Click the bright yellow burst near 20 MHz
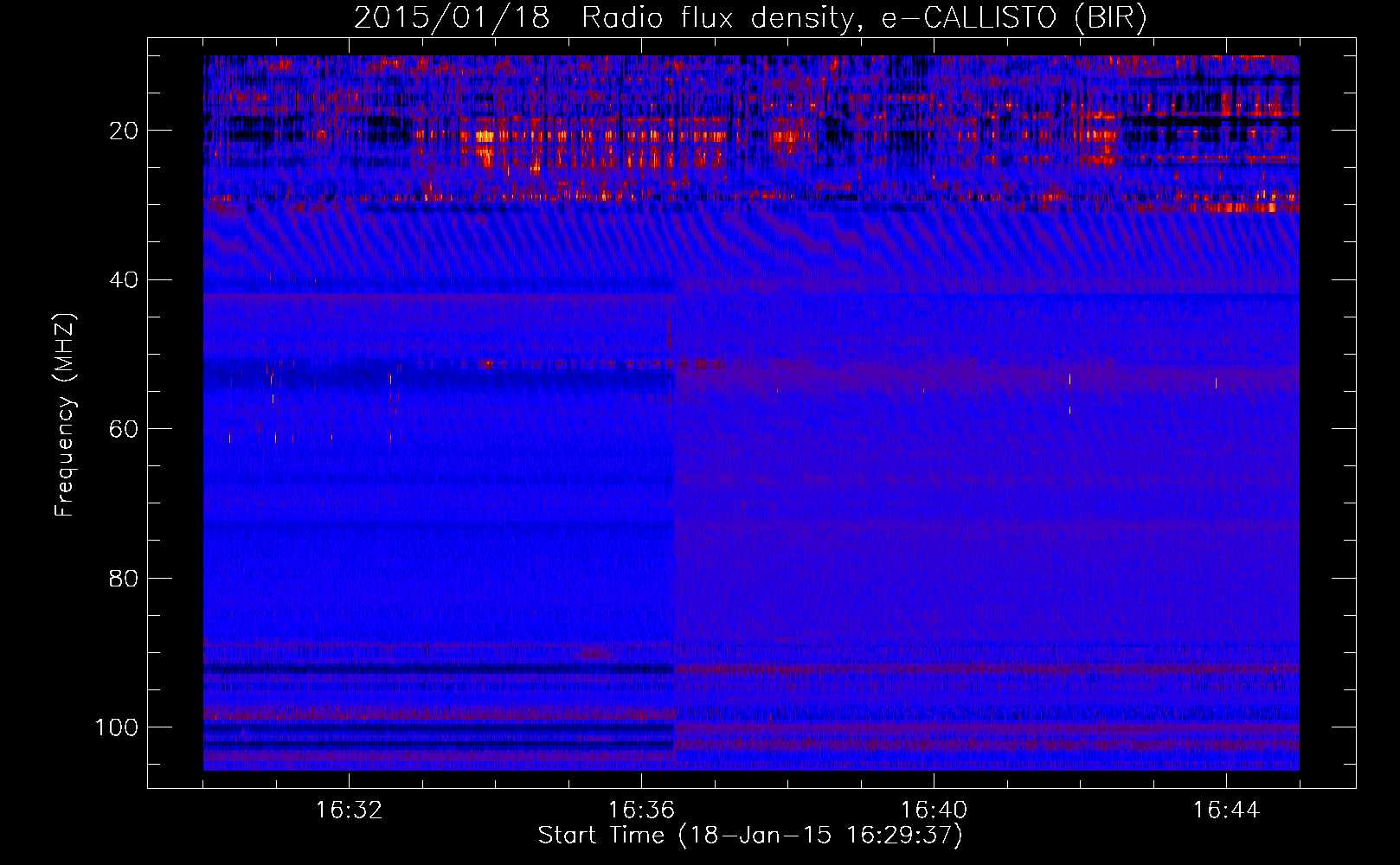The height and width of the screenshot is (865, 1400). click(485, 136)
